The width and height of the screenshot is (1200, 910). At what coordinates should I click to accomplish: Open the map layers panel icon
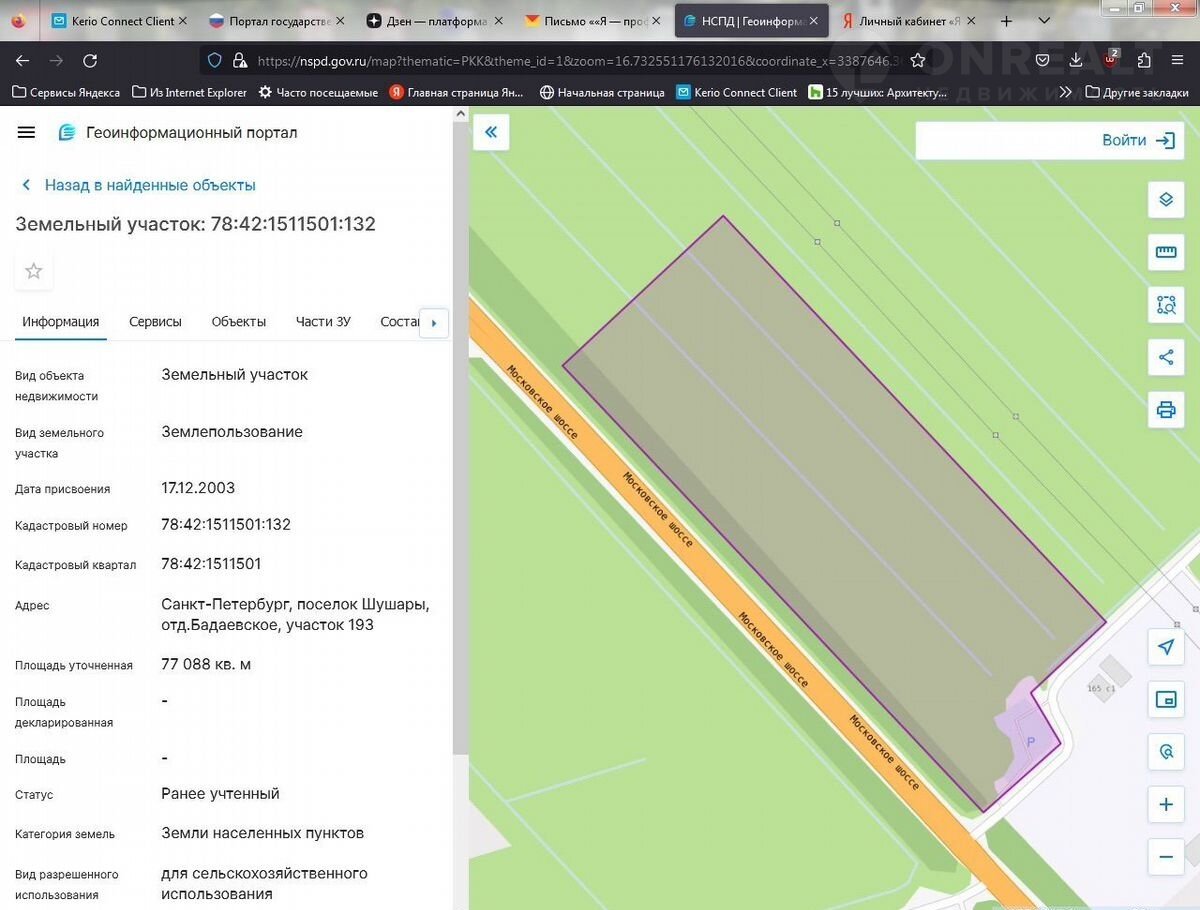click(x=1165, y=199)
